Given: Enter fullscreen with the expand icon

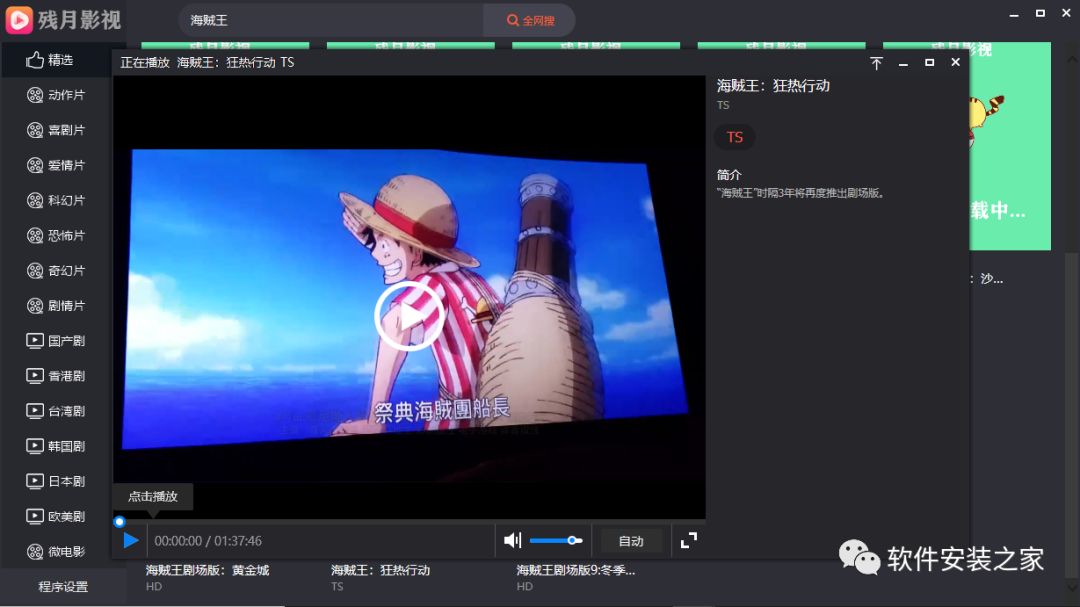Looking at the screenshot, I should click(x=689, y=541).
